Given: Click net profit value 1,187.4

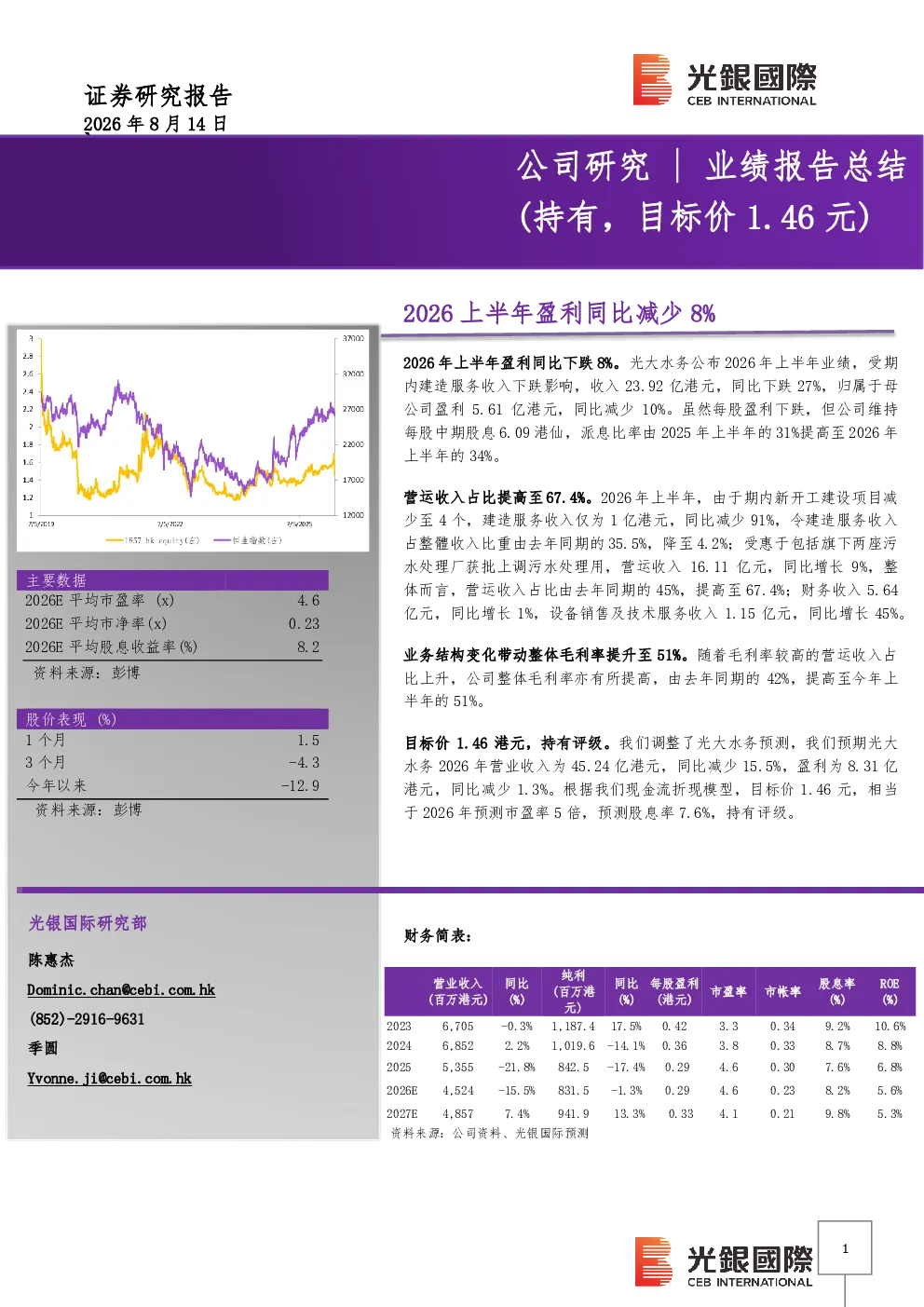Looking at the screenshot, I should pyautogui.click(x=573, y=1027).
